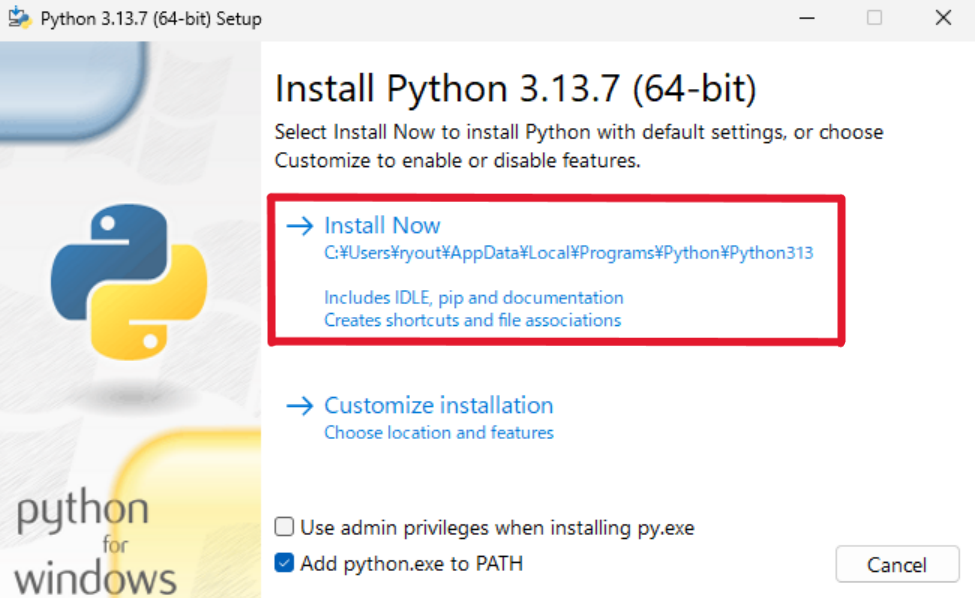Viewport: 975px width, 598px height.
Task: Click the "Install Python 3.13.7 (64-bit)" heading
Action: click(x=515, y=89)
